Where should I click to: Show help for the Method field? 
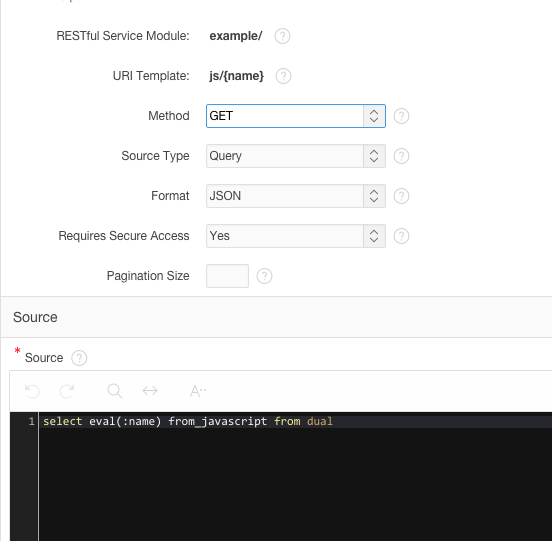pyautogui.click(x=401, y=116)
